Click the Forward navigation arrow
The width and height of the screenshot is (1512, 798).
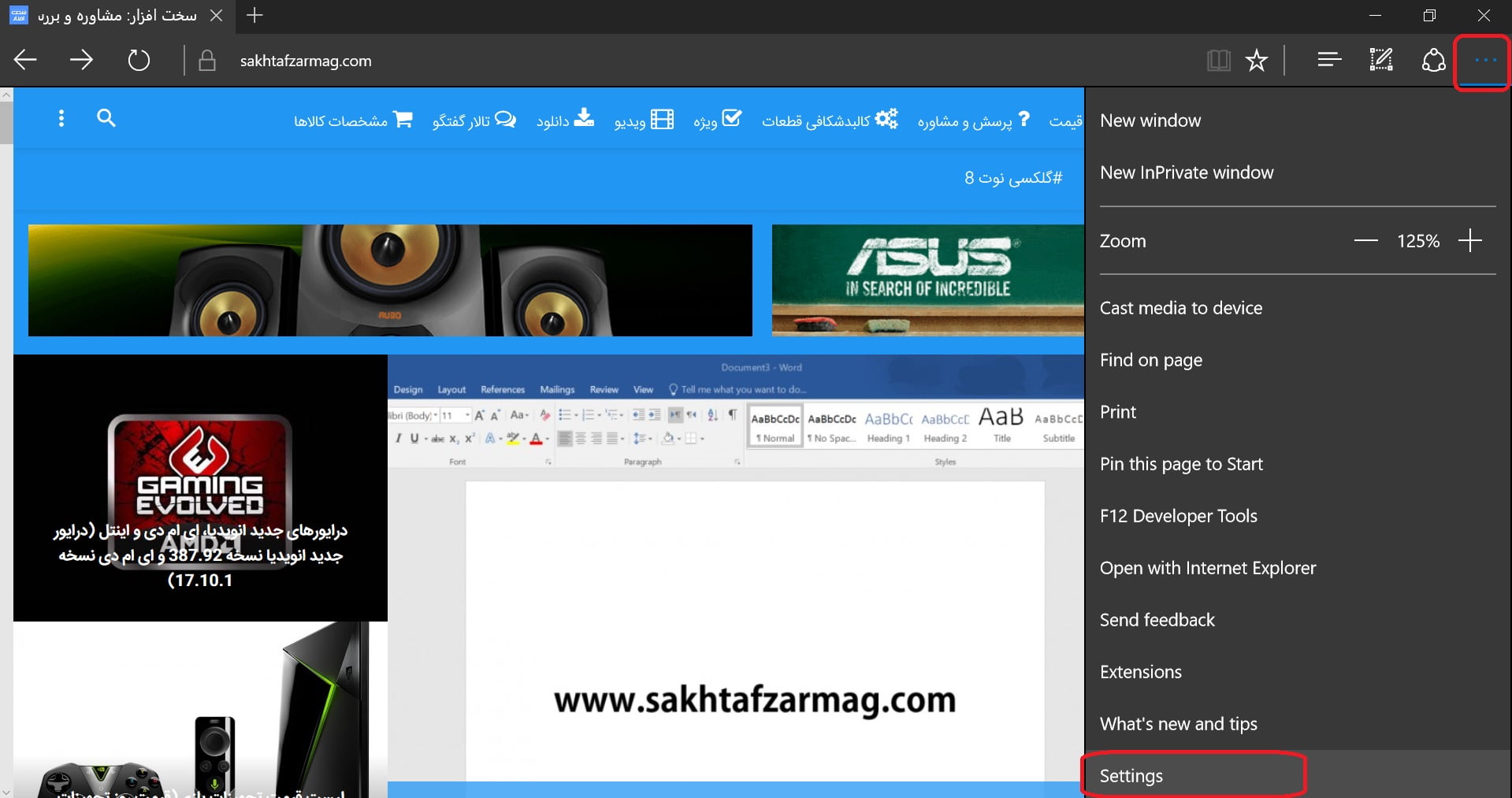tap(81, 60)
